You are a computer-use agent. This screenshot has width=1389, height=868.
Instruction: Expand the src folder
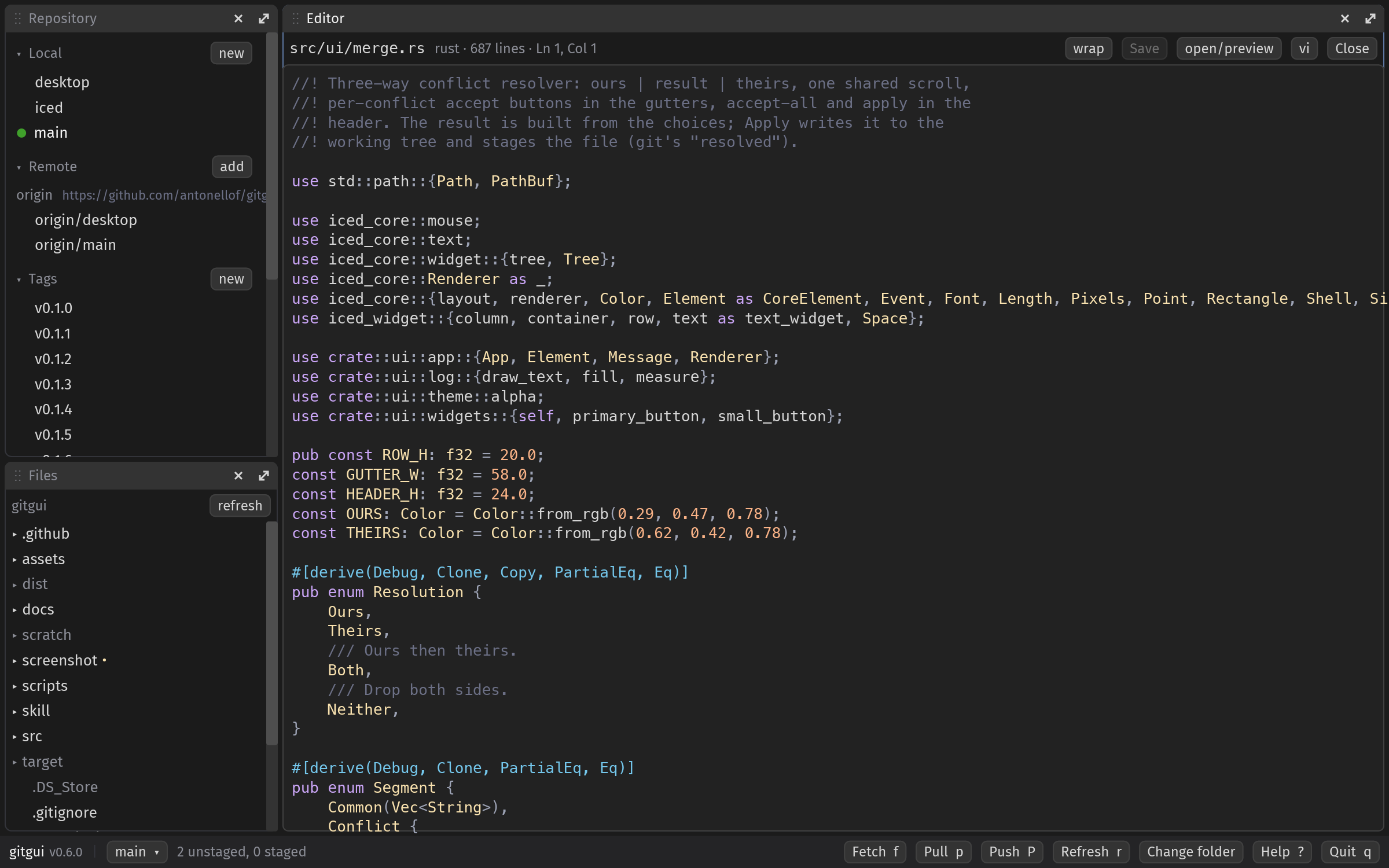14,737
